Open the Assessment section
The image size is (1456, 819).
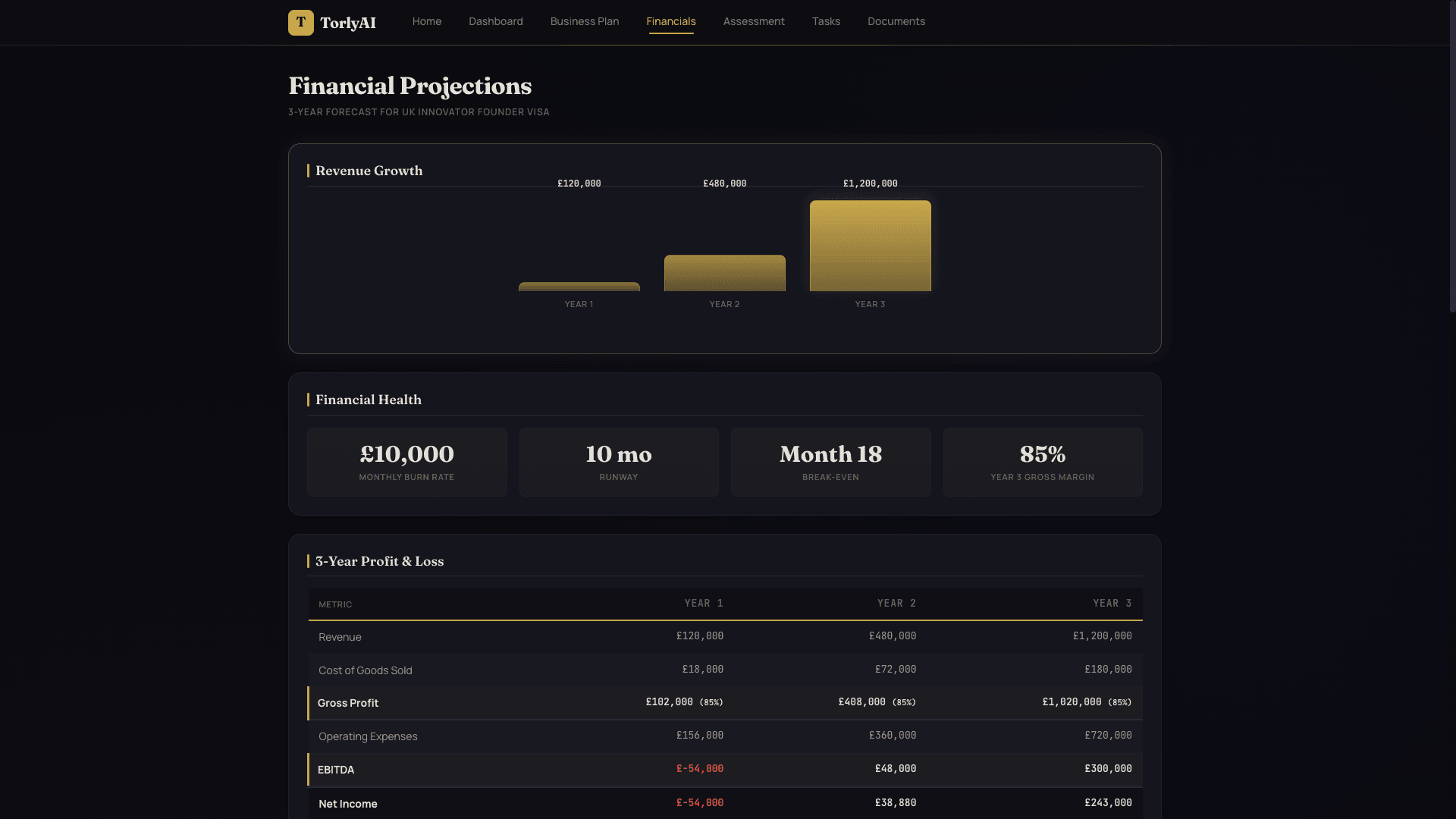coord(754,21)
